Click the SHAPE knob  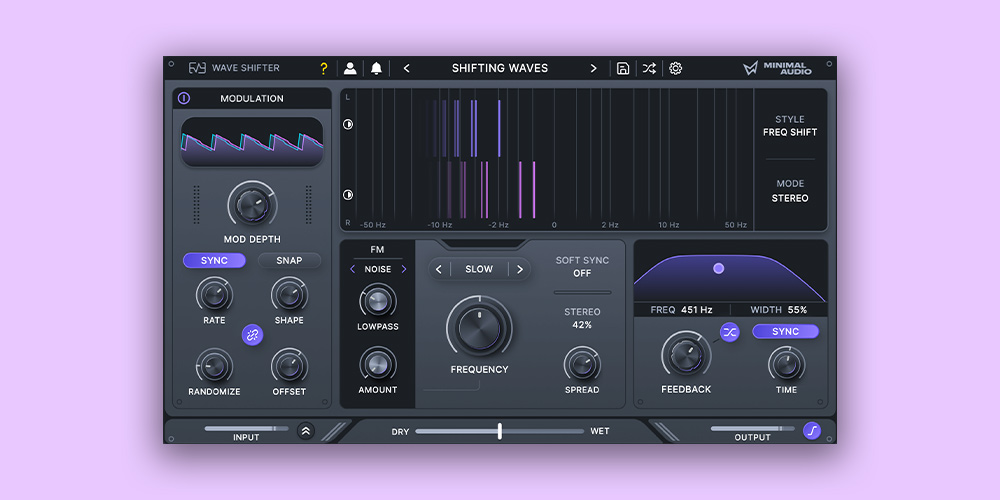(x=289, y=295)
